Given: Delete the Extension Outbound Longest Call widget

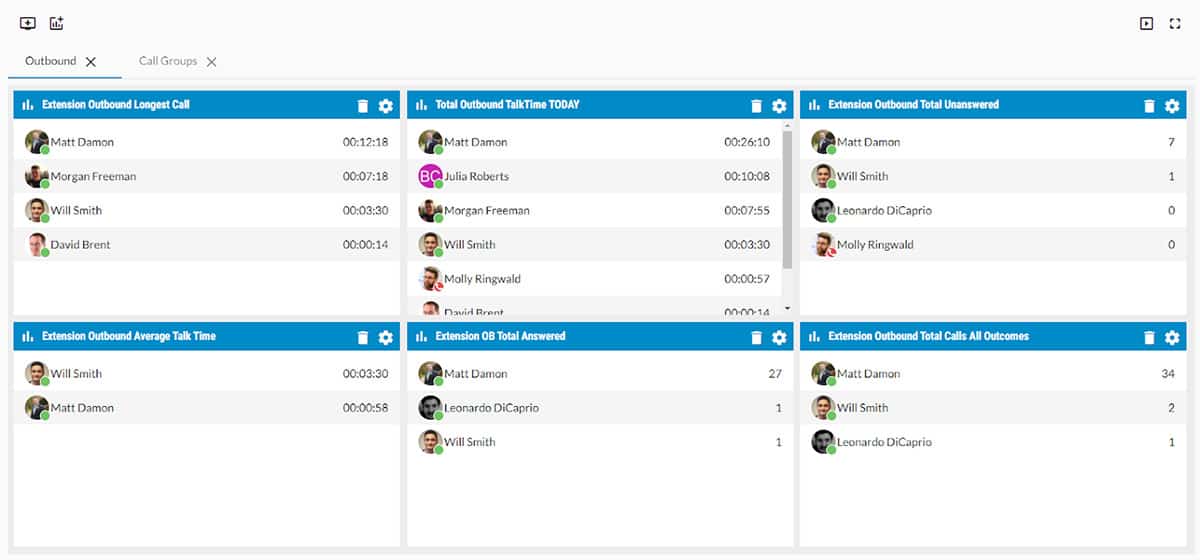Looking at the screenshot, I should coord(363,106).
